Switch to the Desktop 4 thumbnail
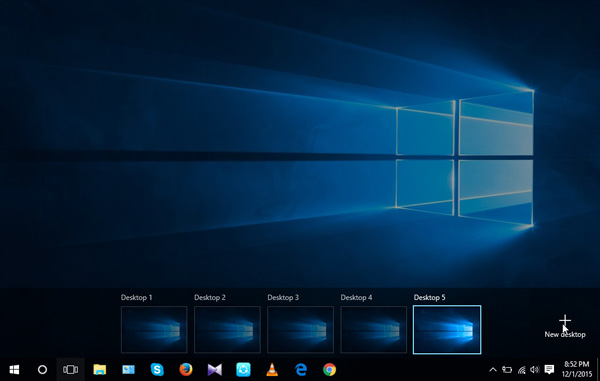This screenshot has width=600, height=381. [373, 329]
